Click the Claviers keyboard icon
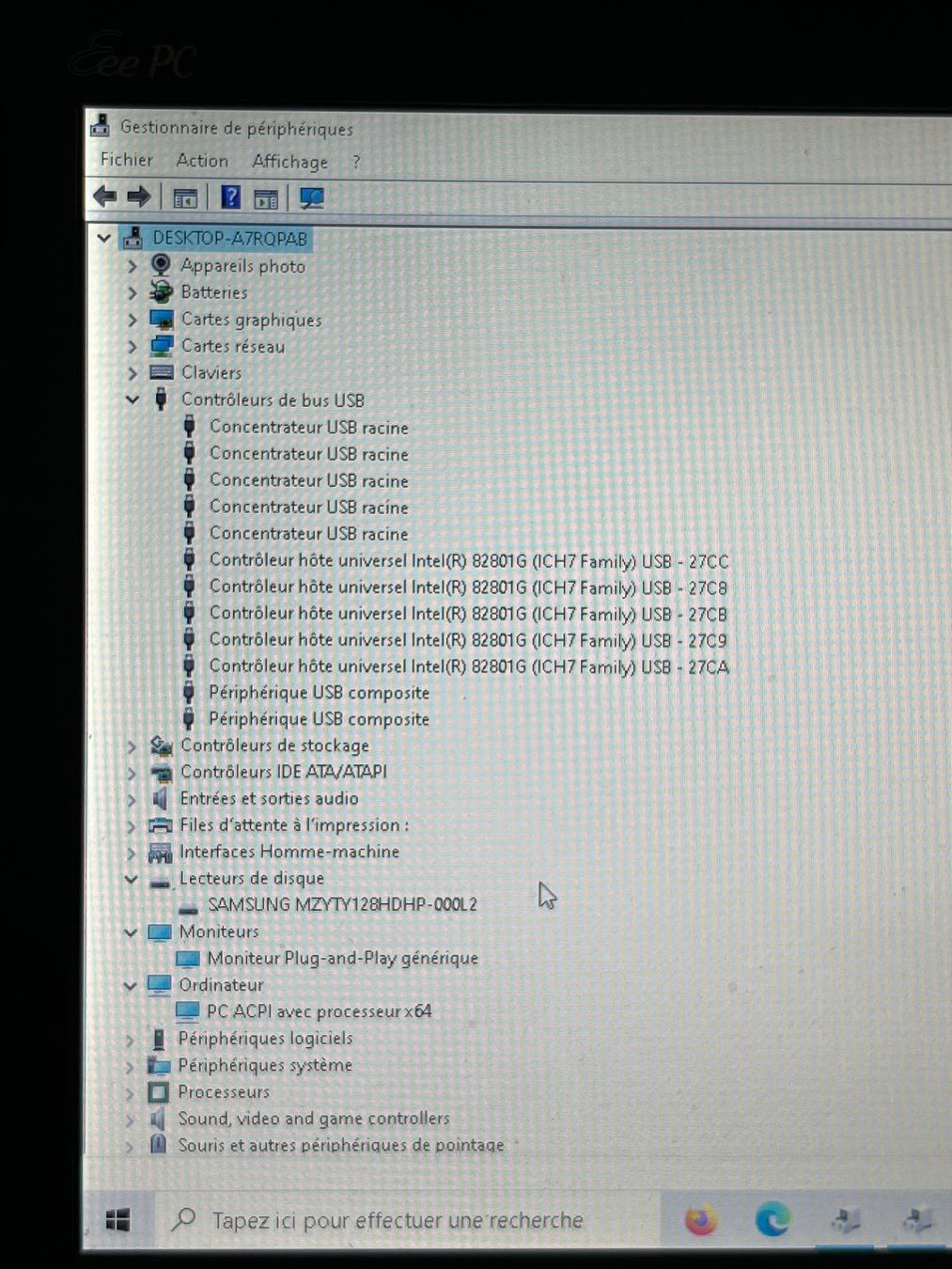Screen dimensions: 952x1269 click(x=162, y=372)
